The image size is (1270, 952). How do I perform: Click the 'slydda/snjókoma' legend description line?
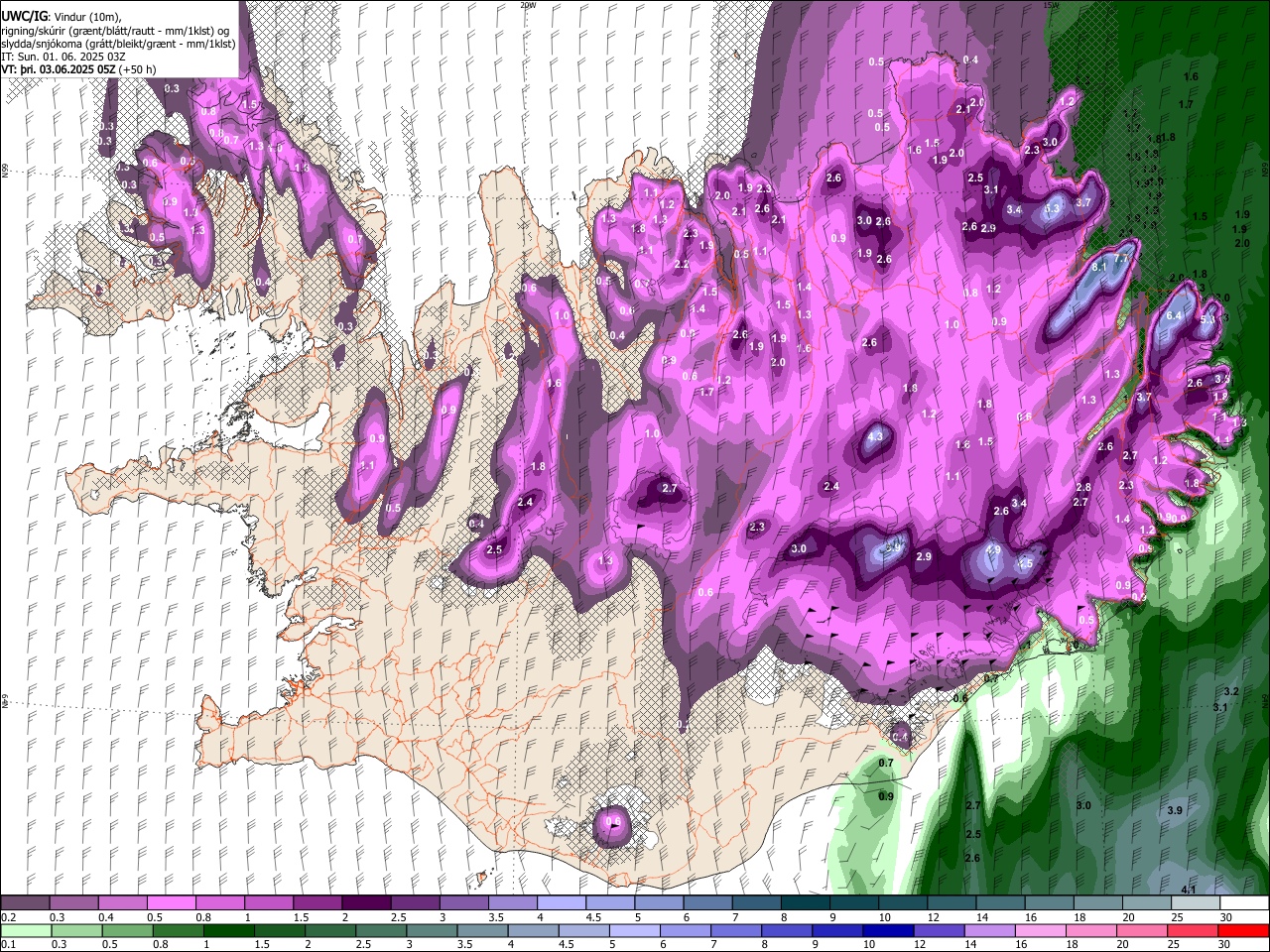118,44
